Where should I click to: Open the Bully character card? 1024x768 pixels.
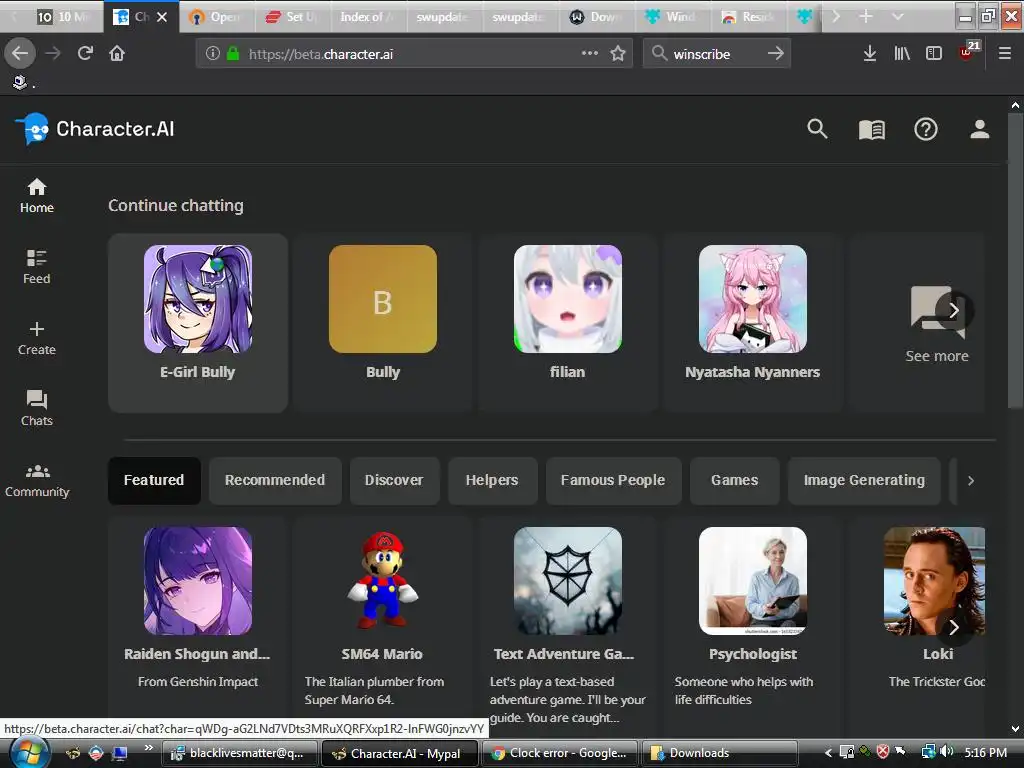[x=383, y=323]
